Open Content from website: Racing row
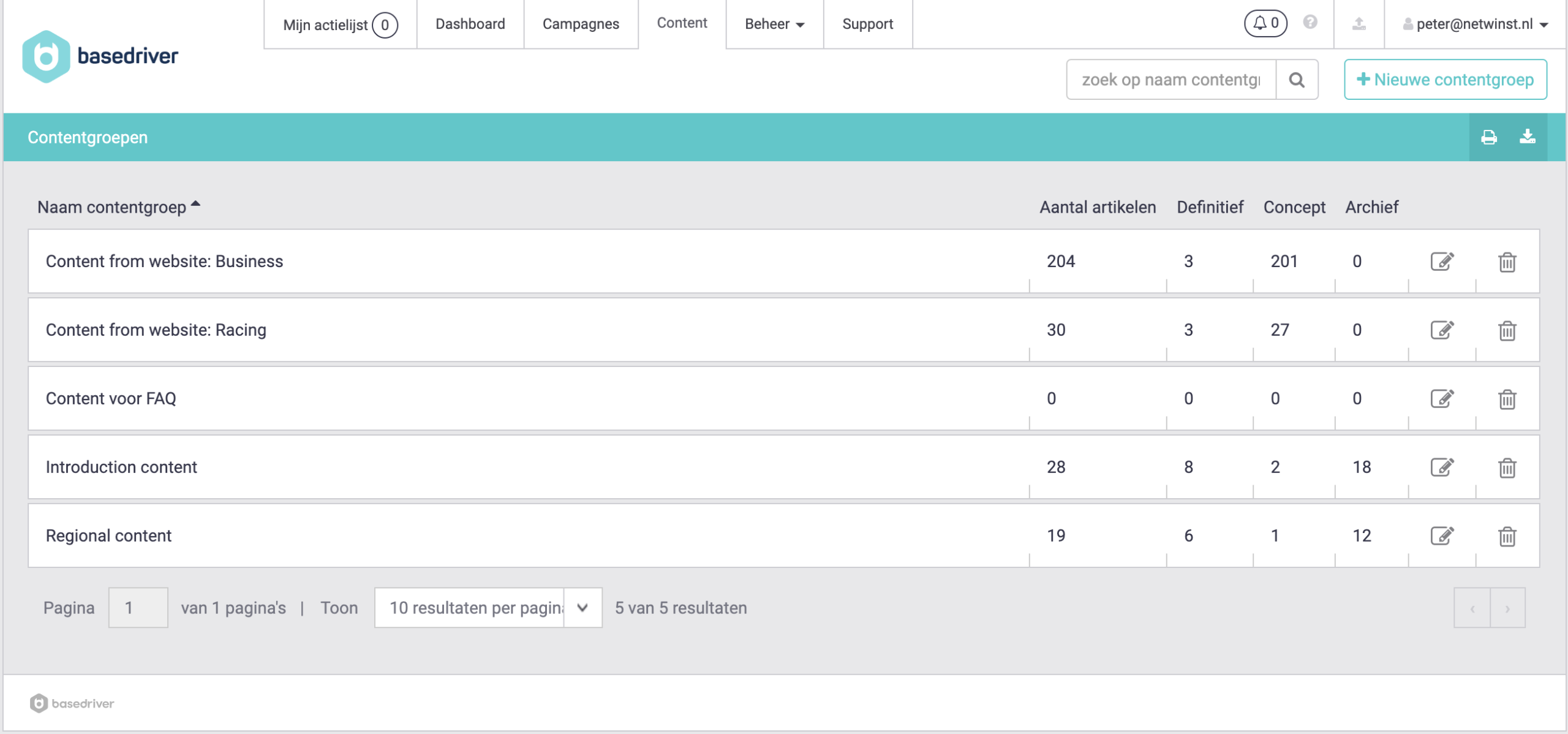1568x734 pixels. click(x=784, y=330)
